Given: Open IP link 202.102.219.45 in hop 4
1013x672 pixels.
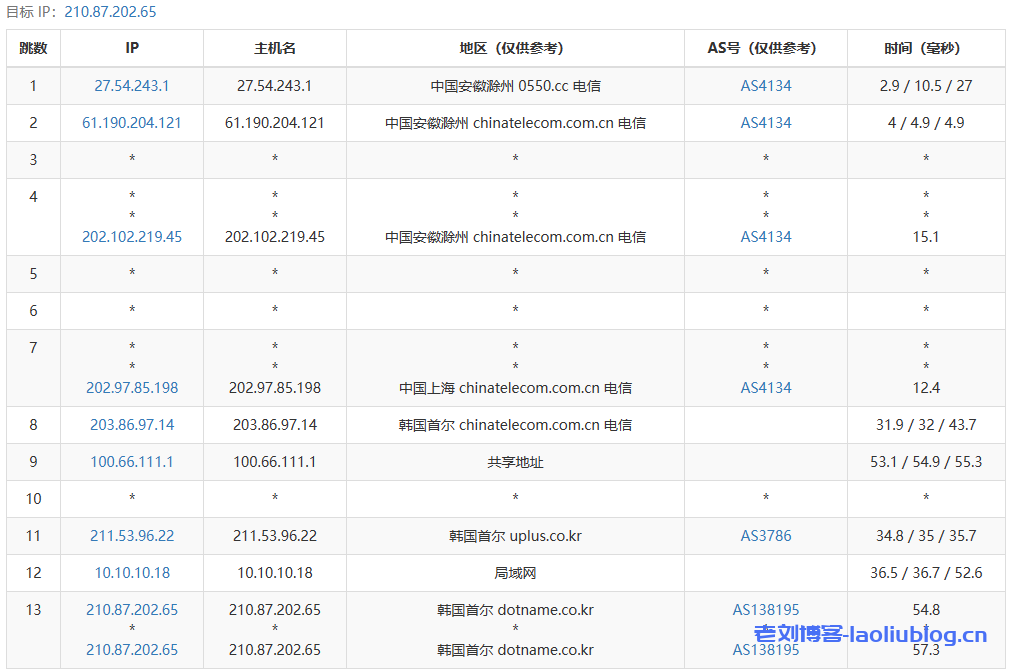Looking at the screenshot, I should point(131,237).
